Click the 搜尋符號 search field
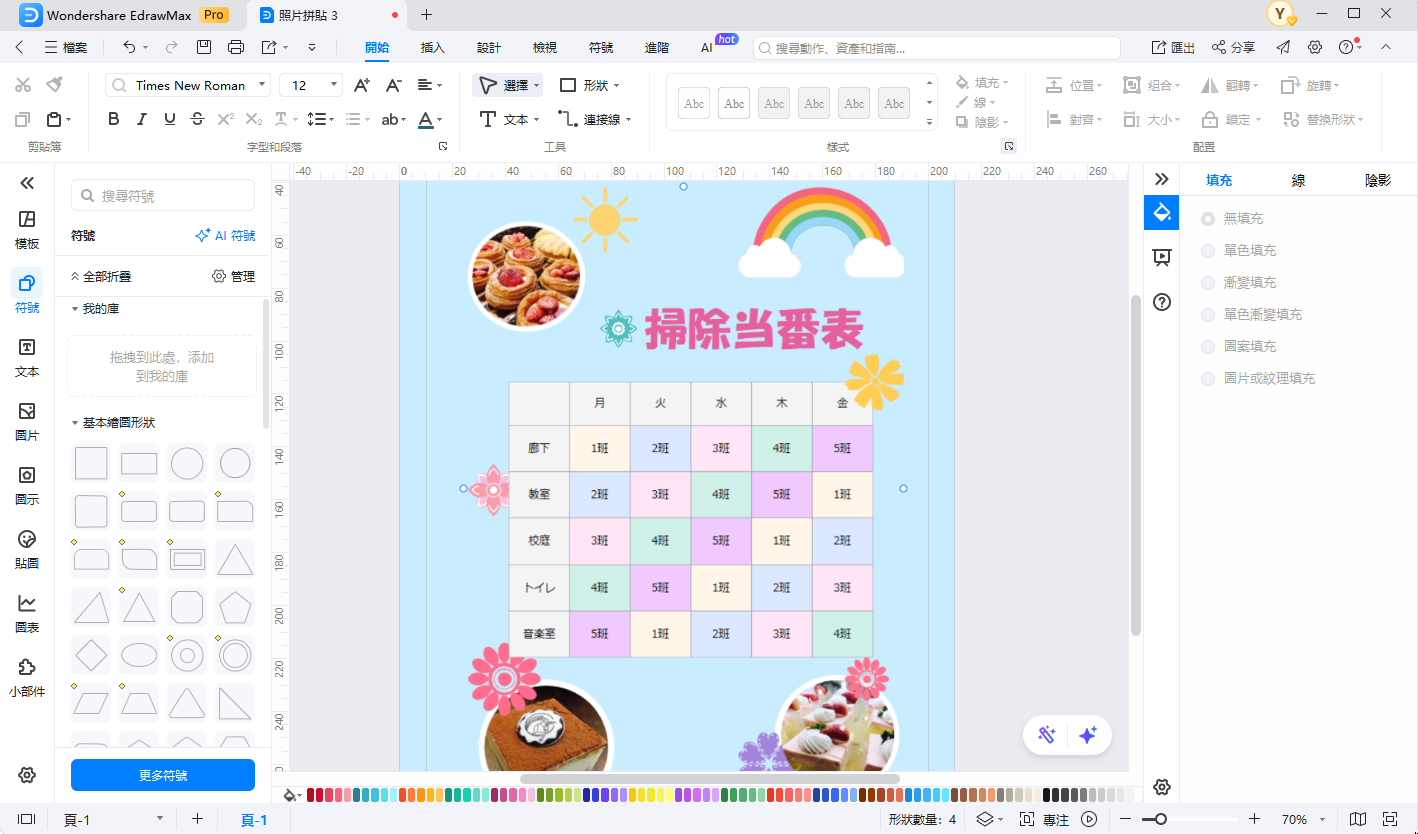1418x834 pixels. tap(162, 194)
